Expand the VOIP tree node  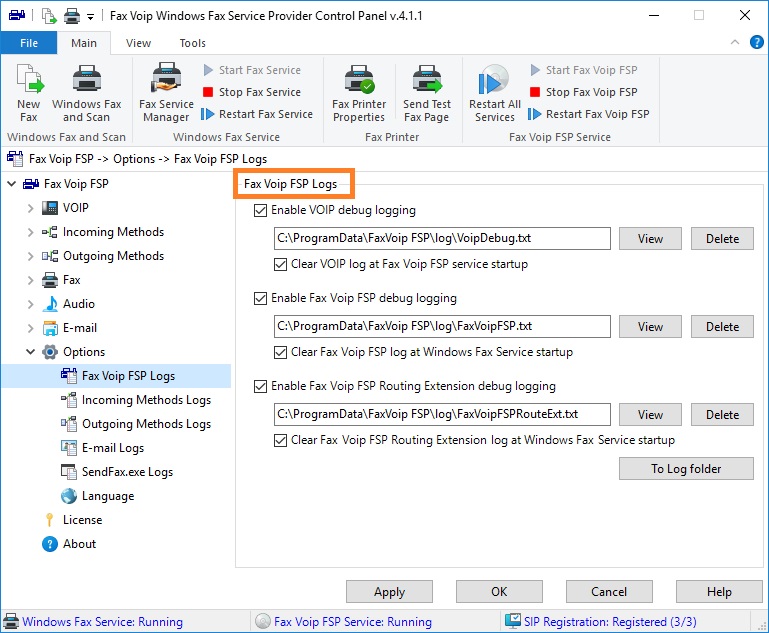(x=30, y=208)
